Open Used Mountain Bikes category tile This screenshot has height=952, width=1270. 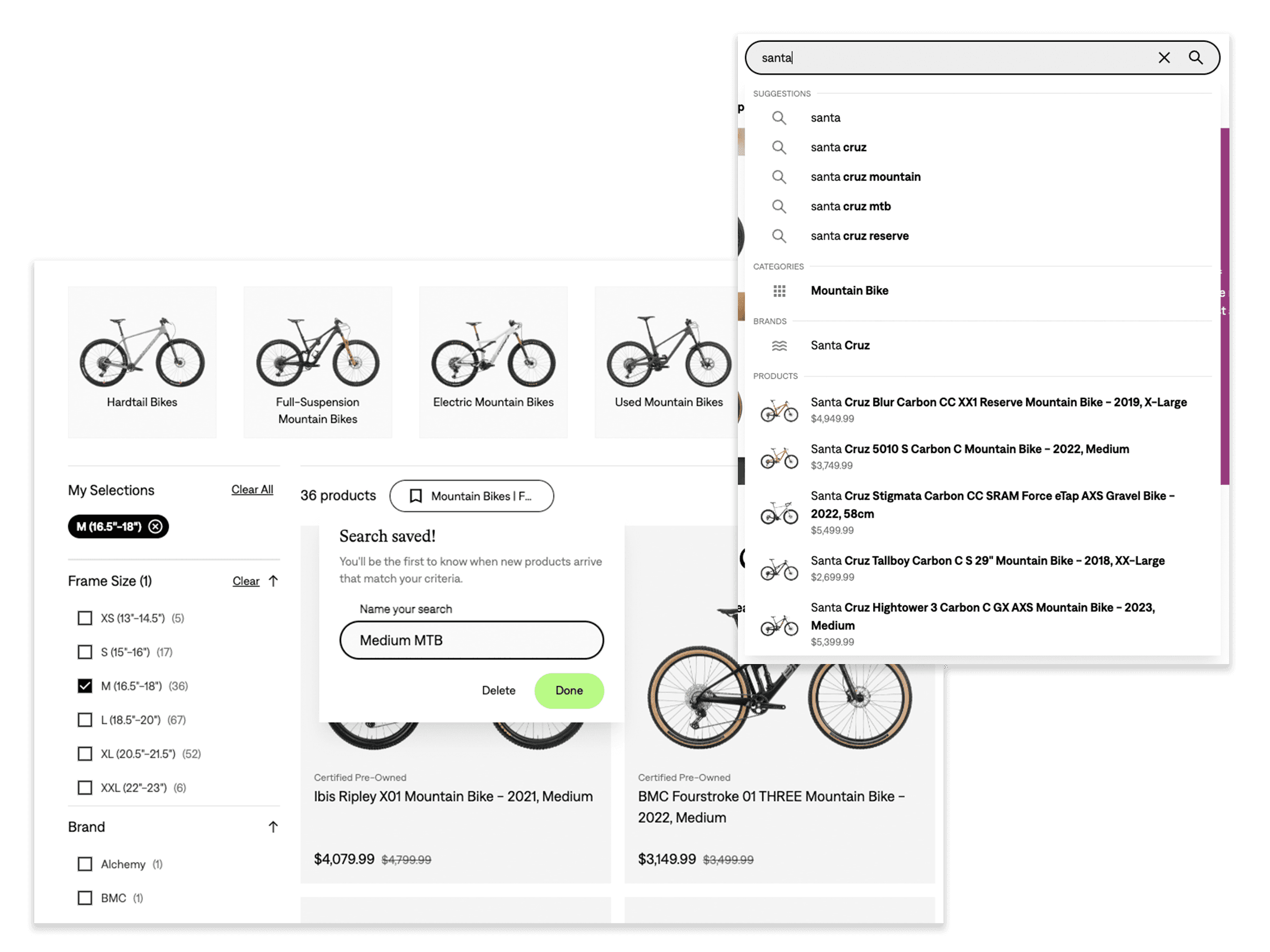[x=667, y=362]
